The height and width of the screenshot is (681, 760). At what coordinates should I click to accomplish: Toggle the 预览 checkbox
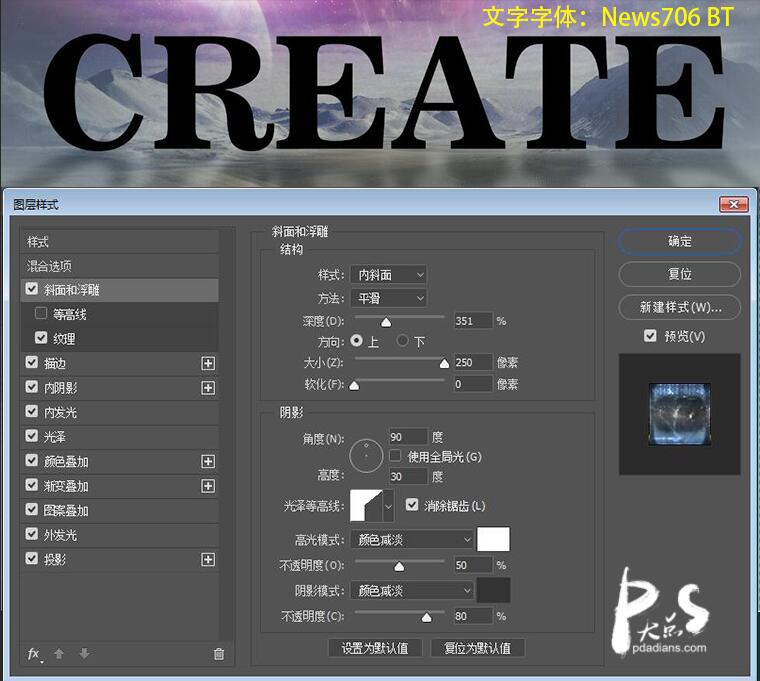650,335
